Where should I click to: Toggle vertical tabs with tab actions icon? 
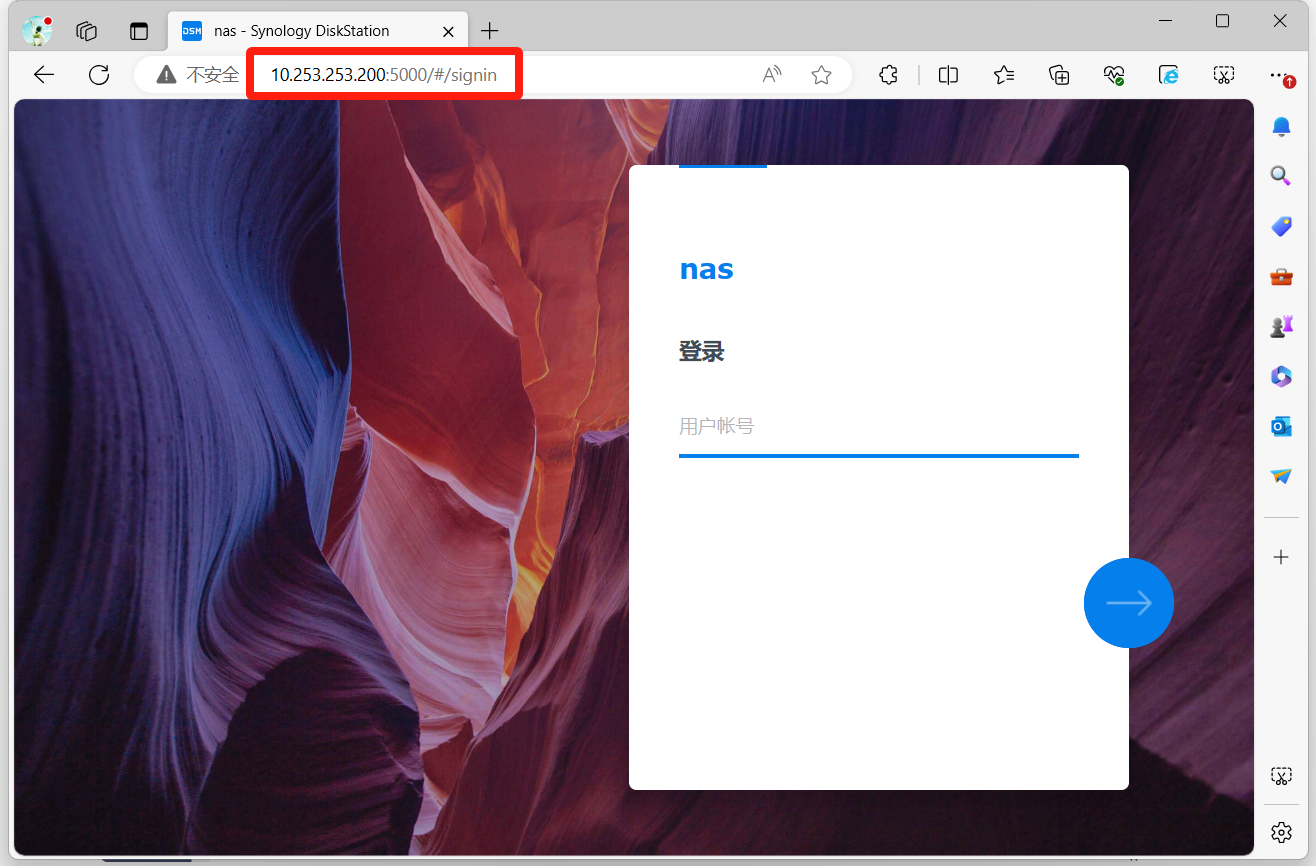click(x=139, y=31)
